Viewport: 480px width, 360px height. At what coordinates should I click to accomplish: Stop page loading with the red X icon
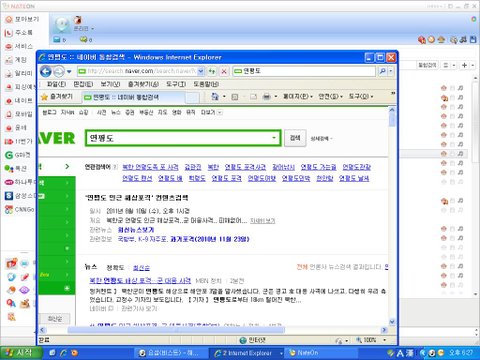(x=224, y=71)
